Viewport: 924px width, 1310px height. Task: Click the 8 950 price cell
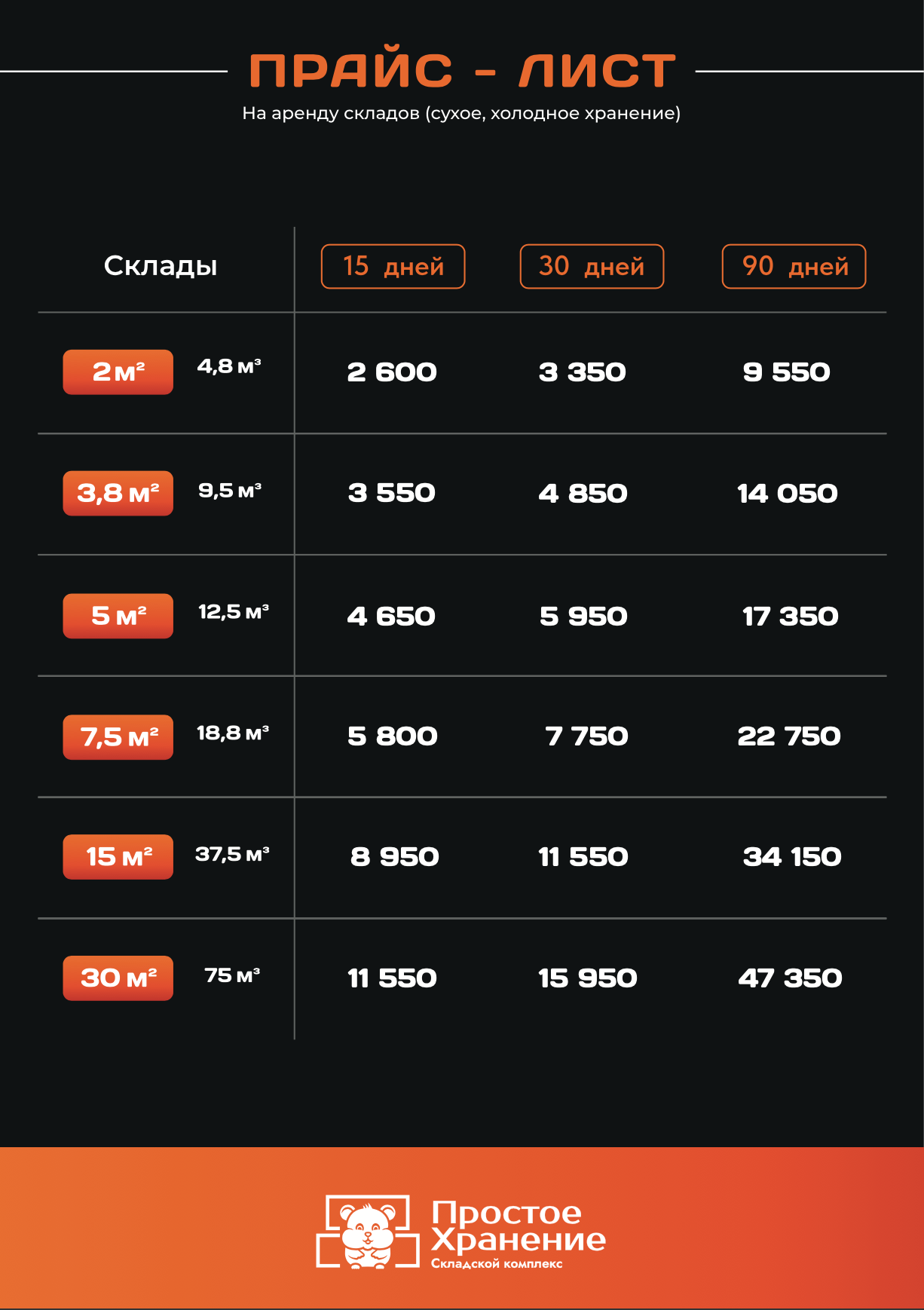tap(394, 857)
